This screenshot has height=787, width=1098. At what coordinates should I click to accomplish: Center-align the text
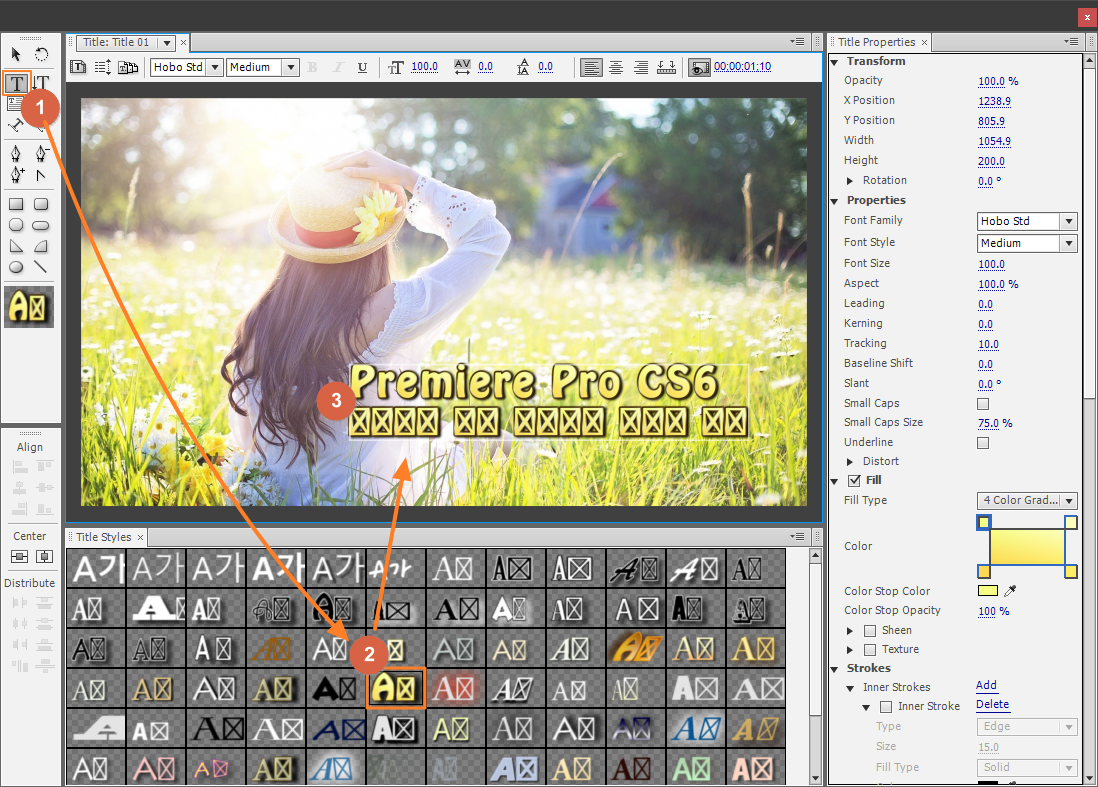616,67
